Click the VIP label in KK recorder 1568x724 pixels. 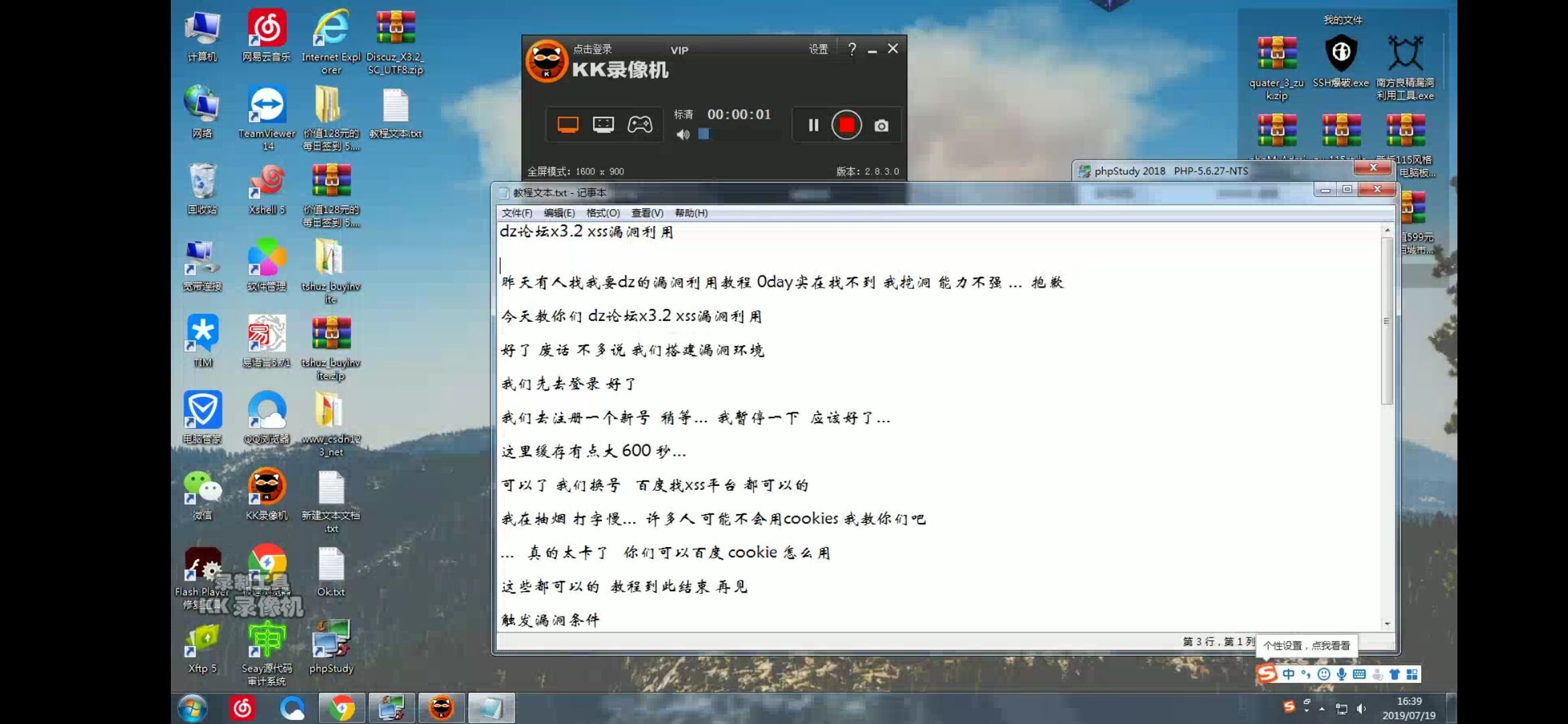pyautogui.click(x=679, y=50)
